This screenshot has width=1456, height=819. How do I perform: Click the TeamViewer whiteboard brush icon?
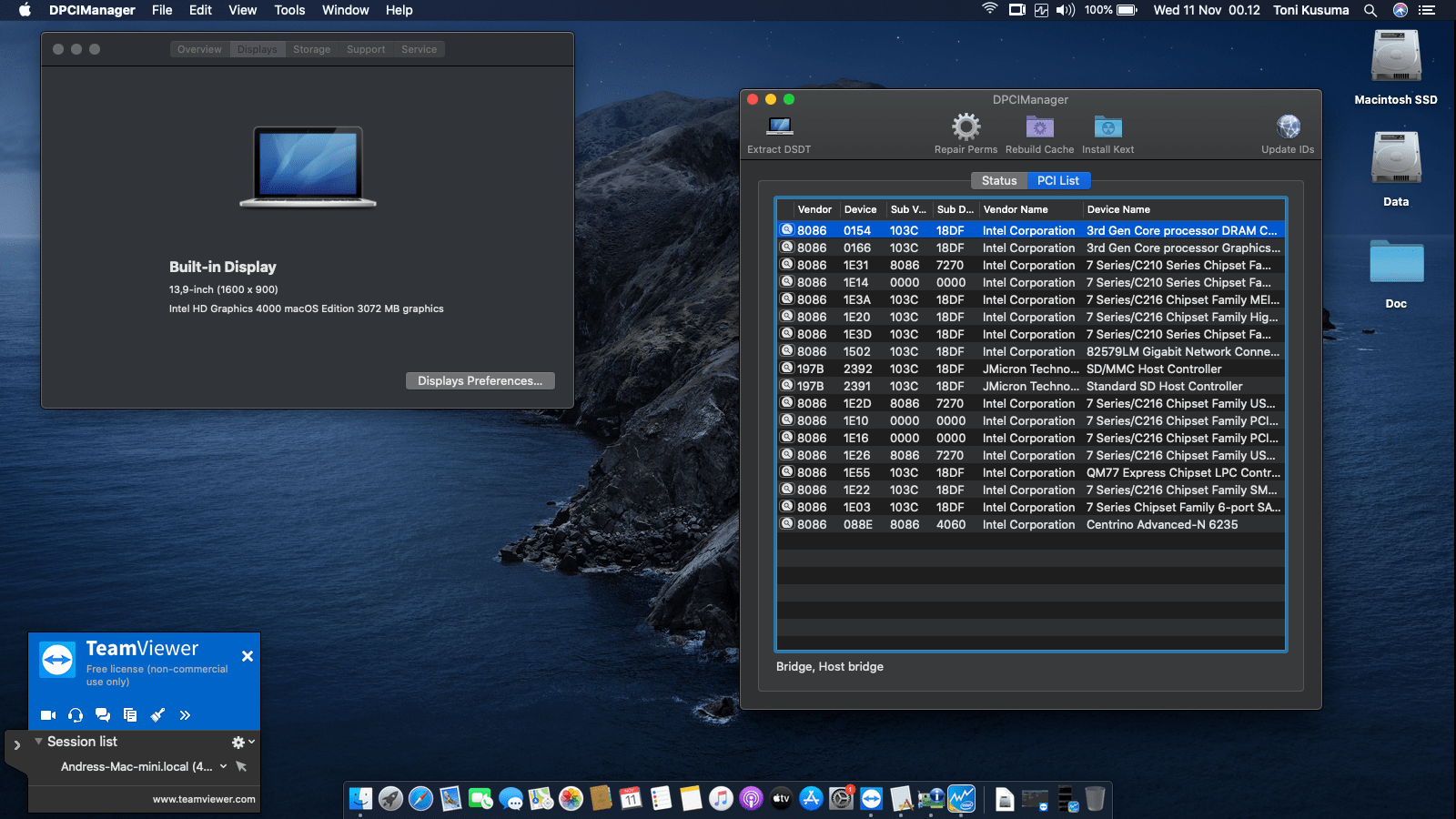(157, 715)
